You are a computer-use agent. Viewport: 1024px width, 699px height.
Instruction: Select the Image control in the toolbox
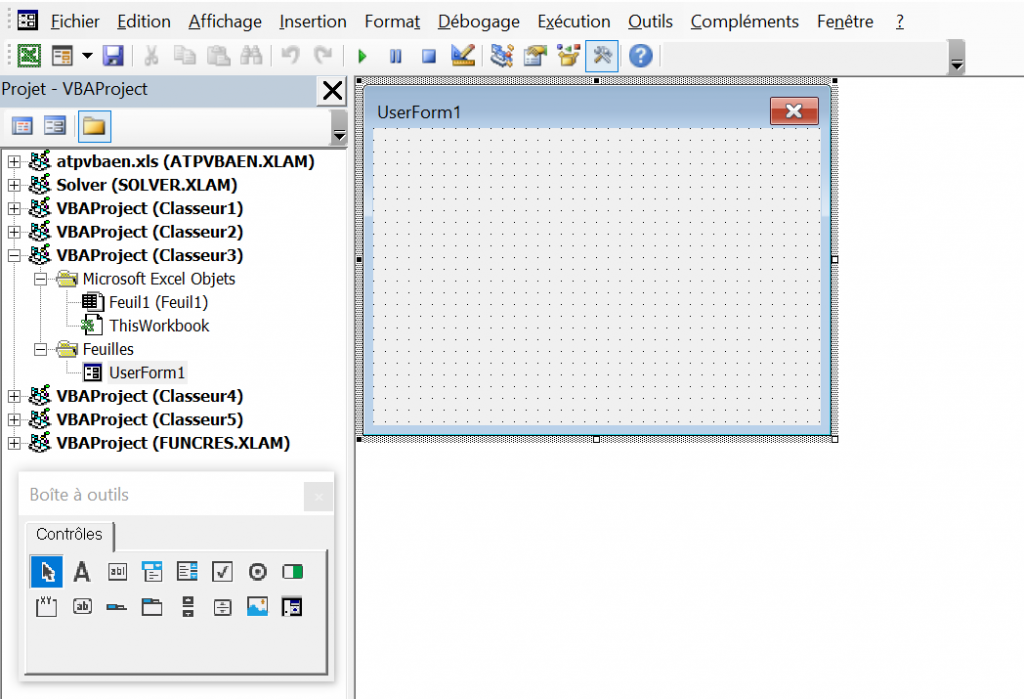pos(256,606)
